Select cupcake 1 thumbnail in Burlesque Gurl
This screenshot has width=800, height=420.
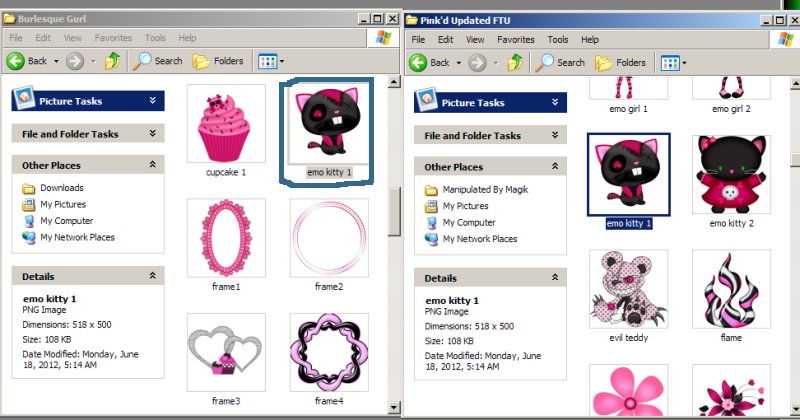pos(226,123)
